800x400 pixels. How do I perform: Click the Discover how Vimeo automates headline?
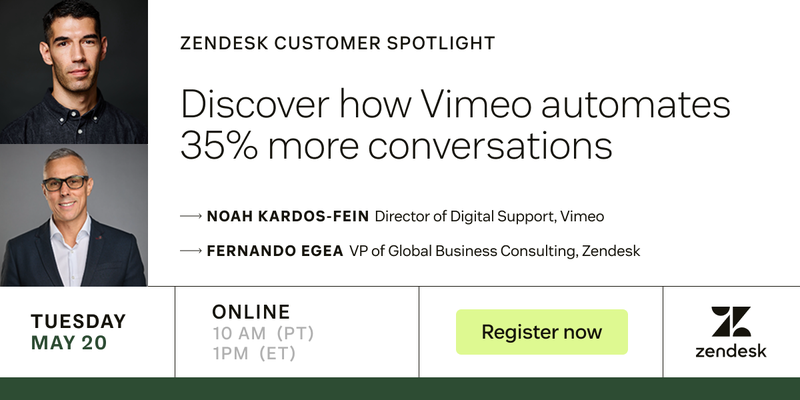click(455, 104)
